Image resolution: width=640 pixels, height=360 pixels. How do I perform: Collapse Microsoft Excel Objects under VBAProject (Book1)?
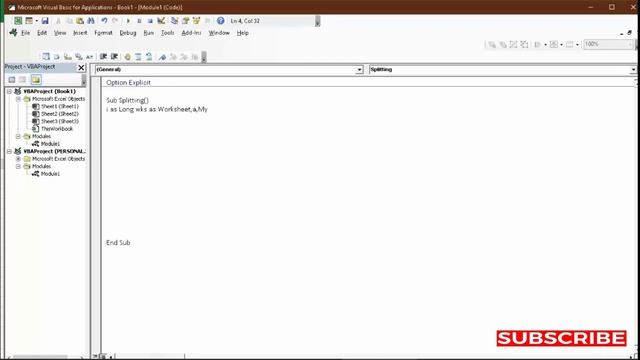point(18,99)
